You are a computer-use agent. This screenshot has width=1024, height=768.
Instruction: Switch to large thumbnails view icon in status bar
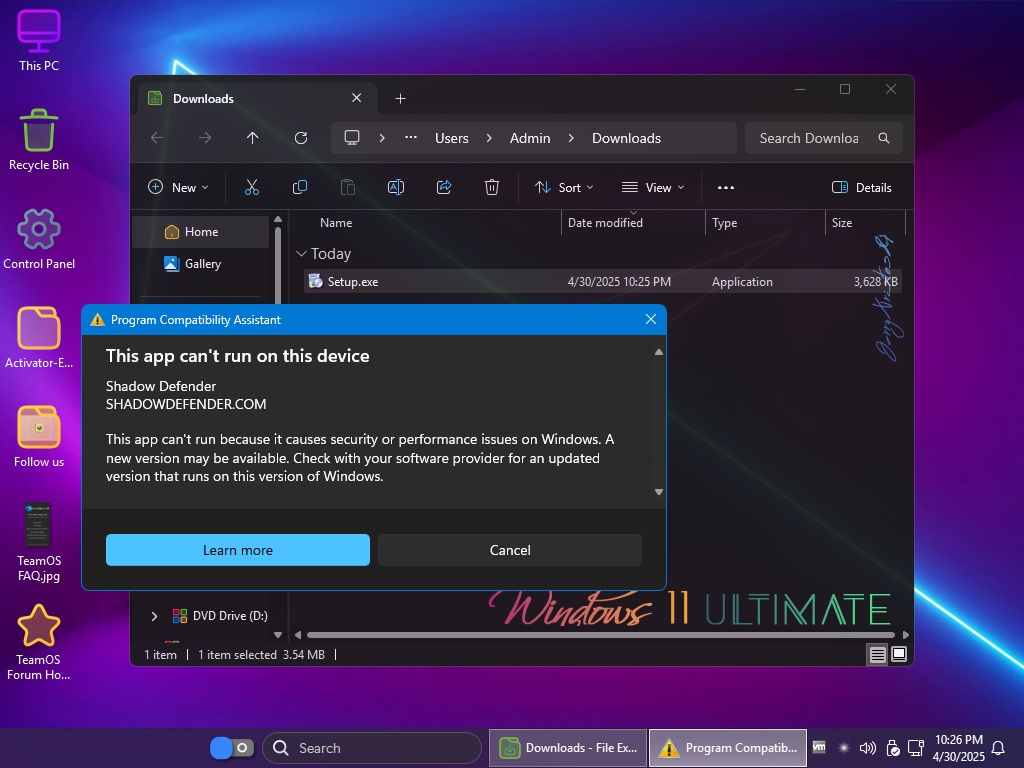pyautogui.click(x=899, y=654)
